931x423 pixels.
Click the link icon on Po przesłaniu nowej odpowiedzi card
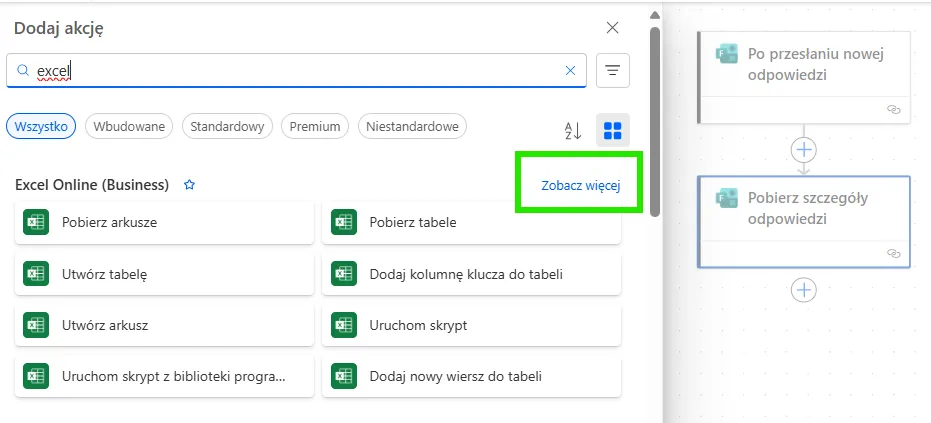point(894,110)
